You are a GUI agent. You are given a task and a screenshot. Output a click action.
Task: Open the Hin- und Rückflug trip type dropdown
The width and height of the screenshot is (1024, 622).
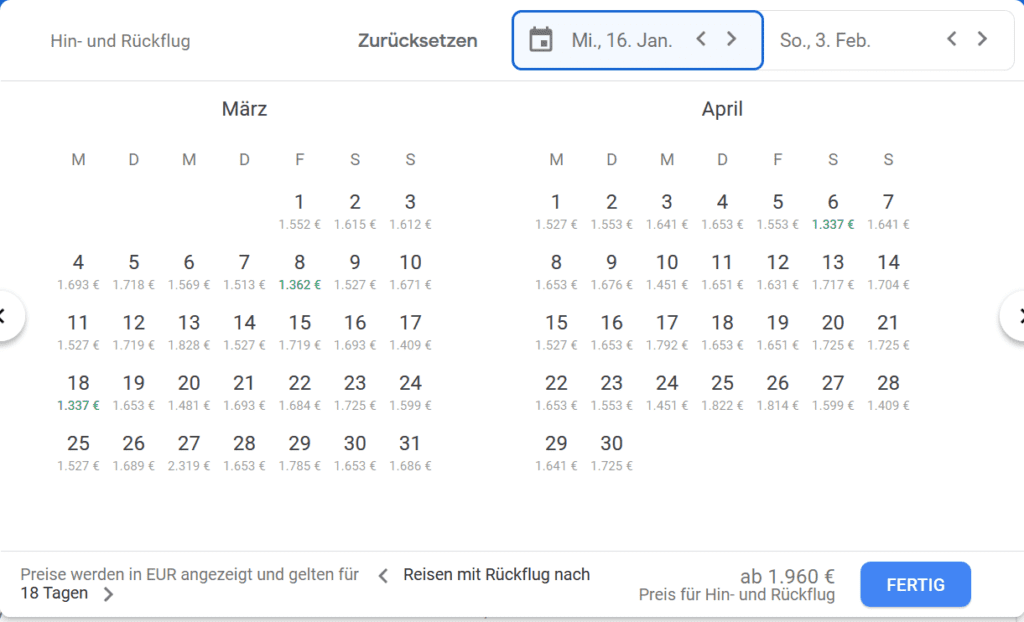(120, 41)
